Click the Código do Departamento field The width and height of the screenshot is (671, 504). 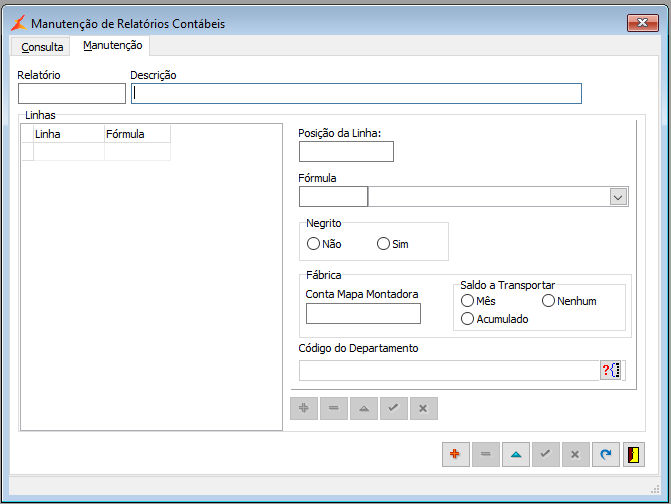coord(449,371)
